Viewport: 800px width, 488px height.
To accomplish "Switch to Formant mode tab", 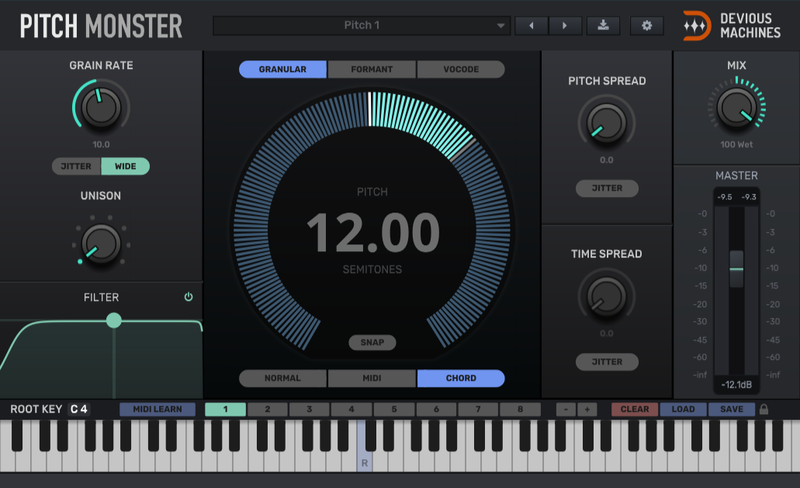I will [371, 70].
